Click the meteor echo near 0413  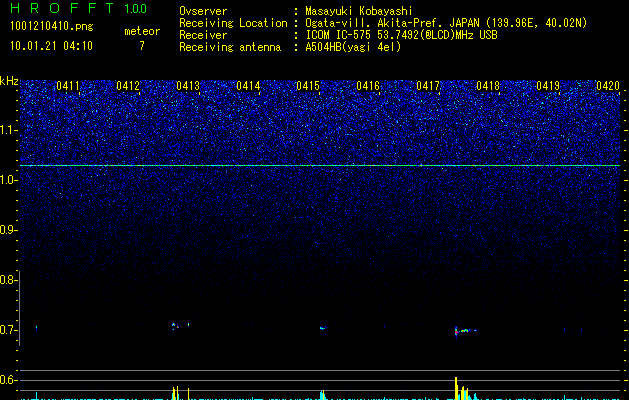(x=177, y=326)
